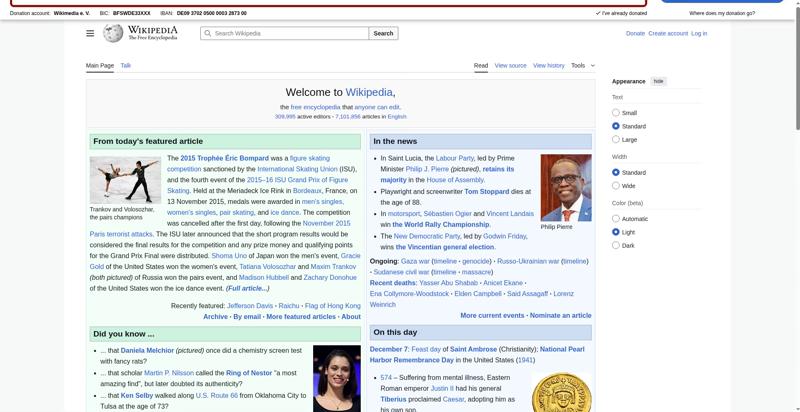Click the magnifier icon in search box
Viewport: 800px width, 412px height.
pyautogui.click(x=207, y=33)
